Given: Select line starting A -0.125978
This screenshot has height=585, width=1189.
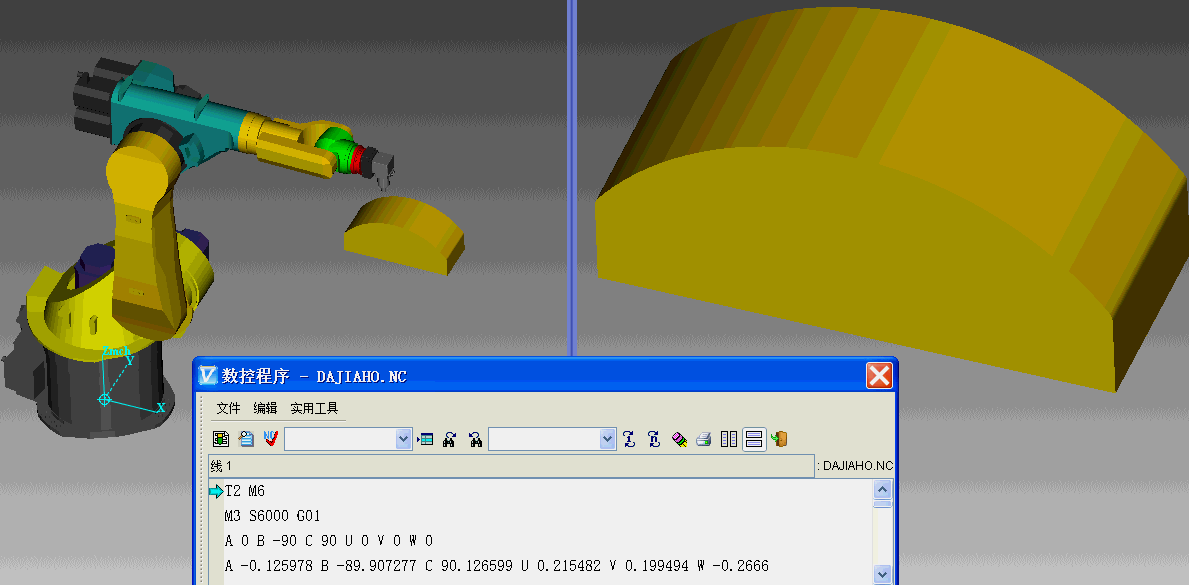Looking at the screenshot, I should point(497,566).
